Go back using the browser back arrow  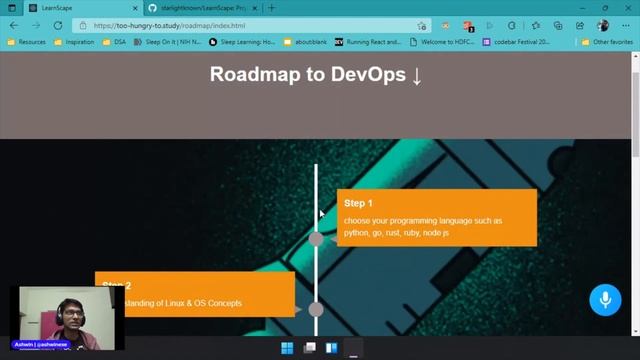pyautogui.click(x=14, y=26)
